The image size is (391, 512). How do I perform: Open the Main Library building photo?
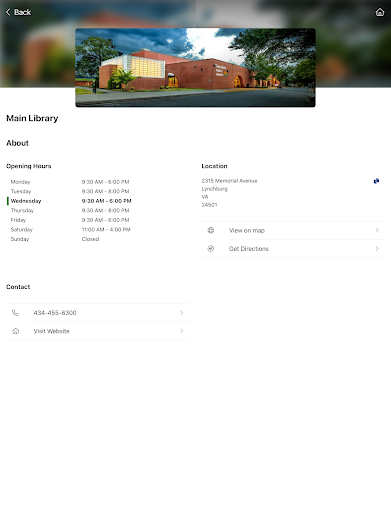pyautogui.click(x=195, y=68)
